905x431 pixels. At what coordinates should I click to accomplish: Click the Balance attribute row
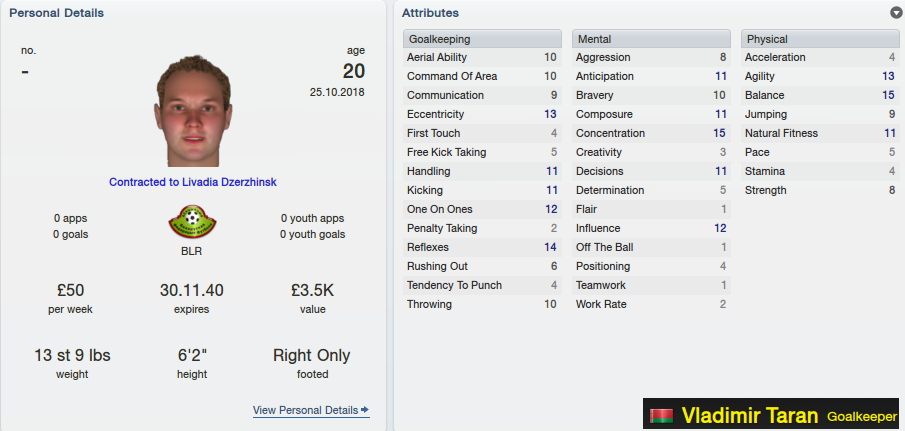820,95
